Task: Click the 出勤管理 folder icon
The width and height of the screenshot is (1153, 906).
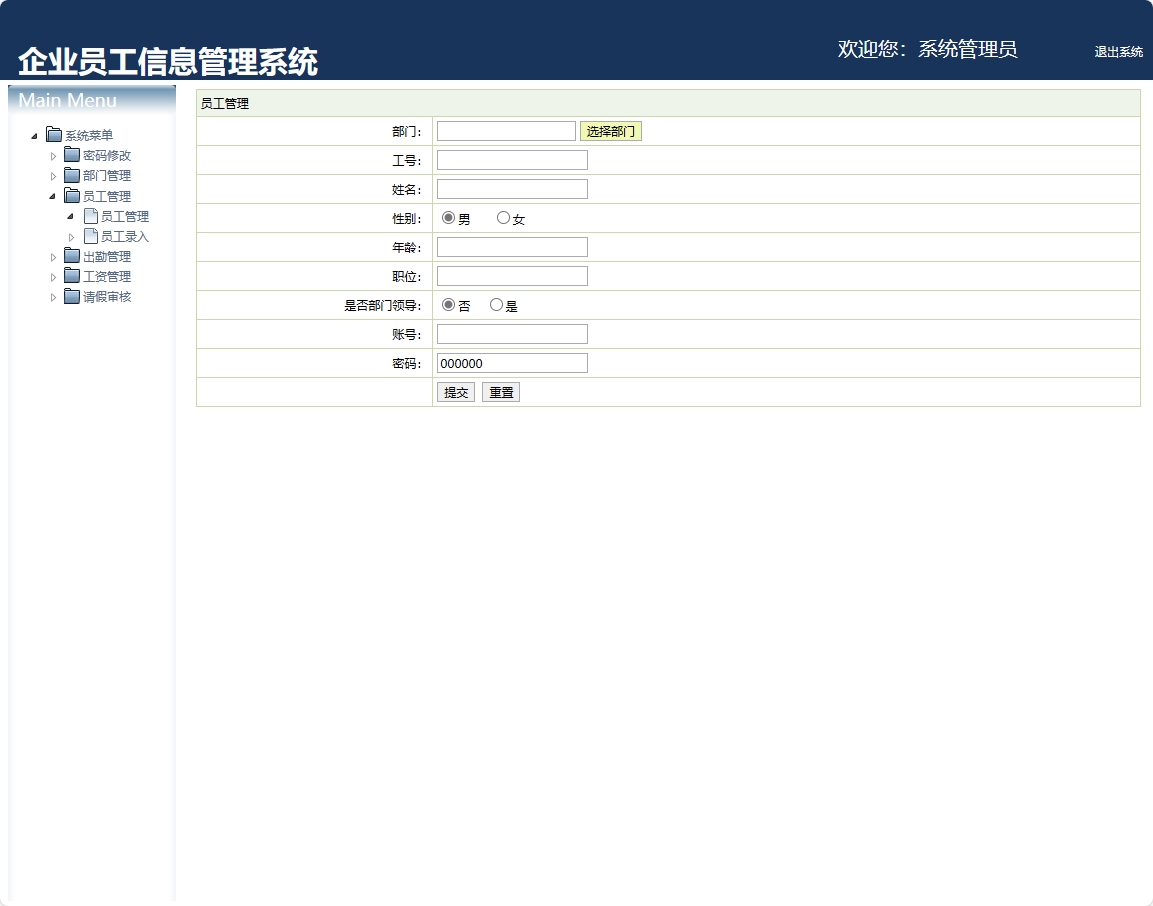Action: 71,256
